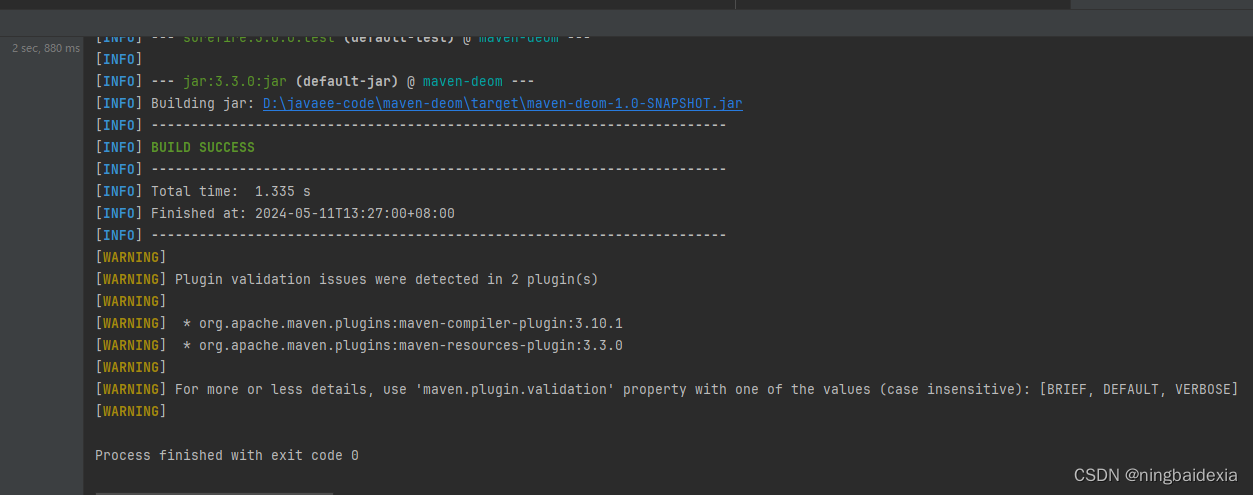Image resolution: width=1253 pixels, height=495 pixels.
Task: Click the 'For more or less details' warning
Action: click(x=666, y=389)
